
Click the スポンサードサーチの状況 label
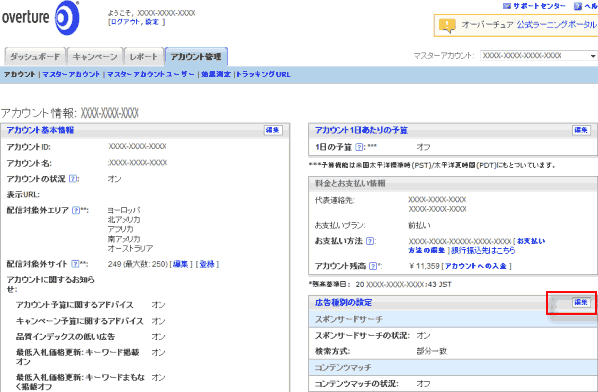tap(362, 336)
